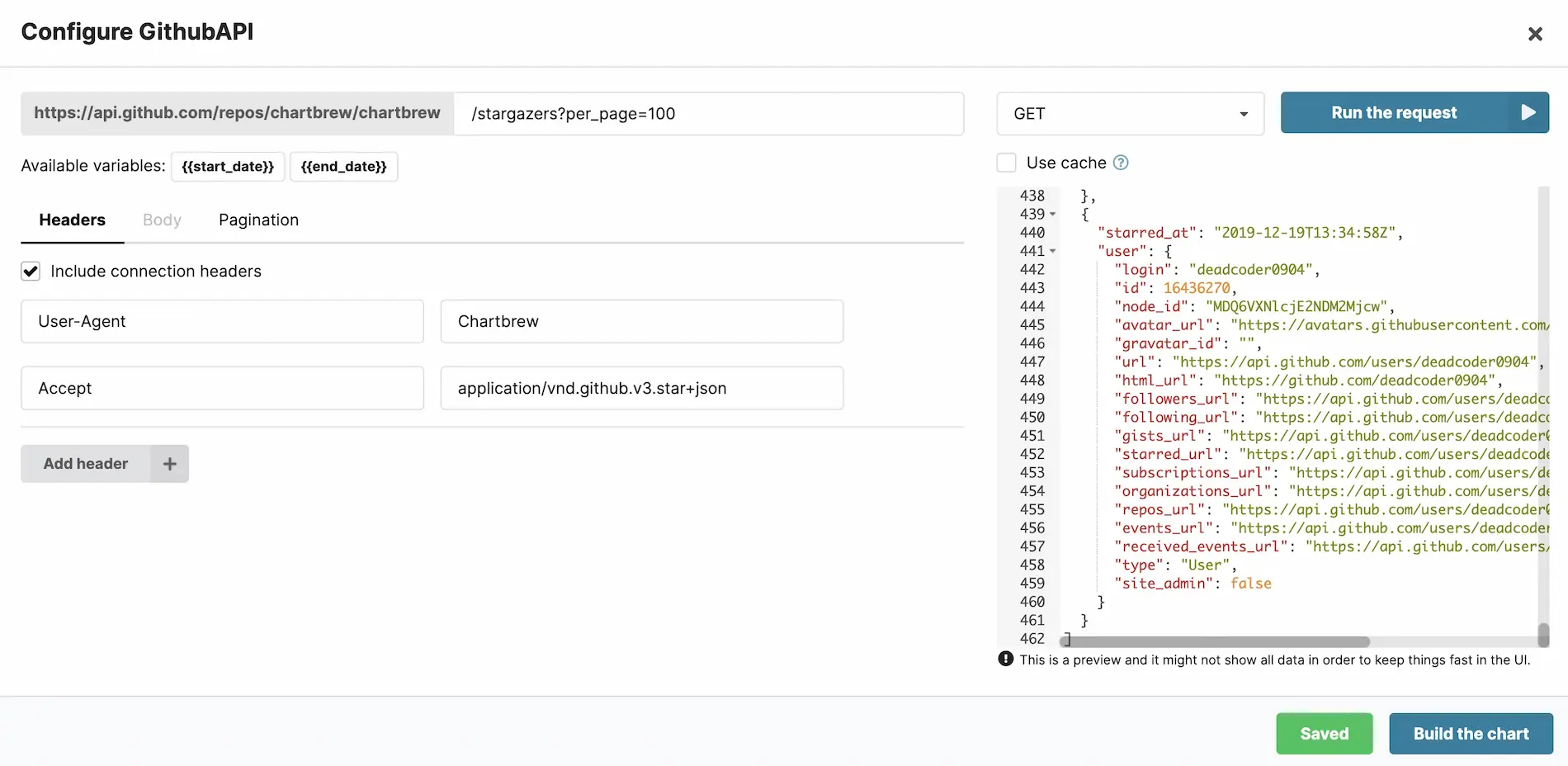Click the "avatar_url" line in preview

[x=1331, y=325]
